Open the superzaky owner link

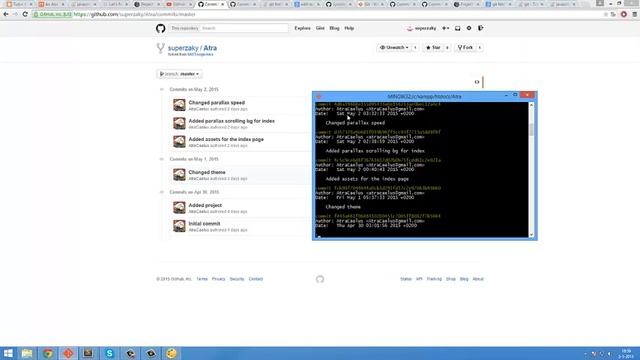coord(183,48)
